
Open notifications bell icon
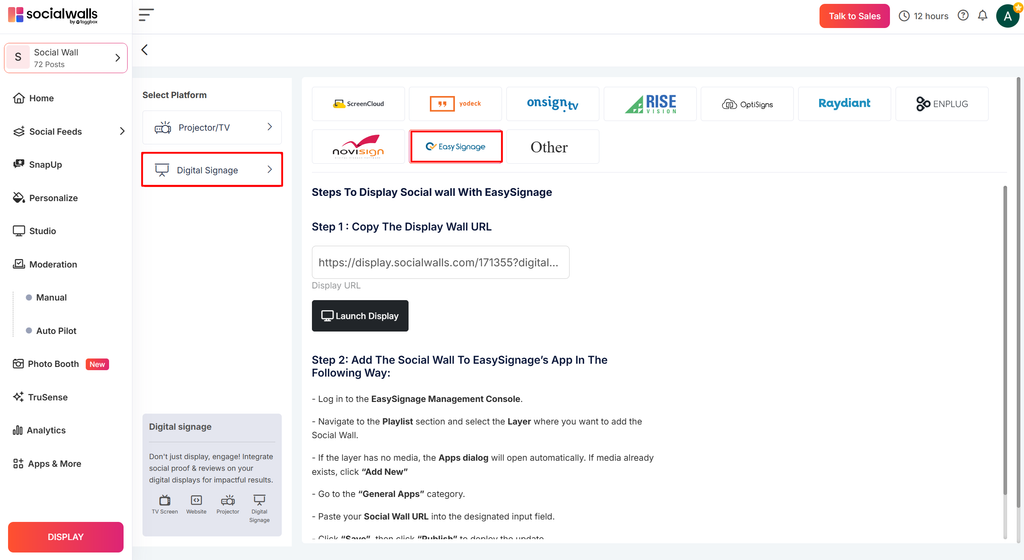982,16
